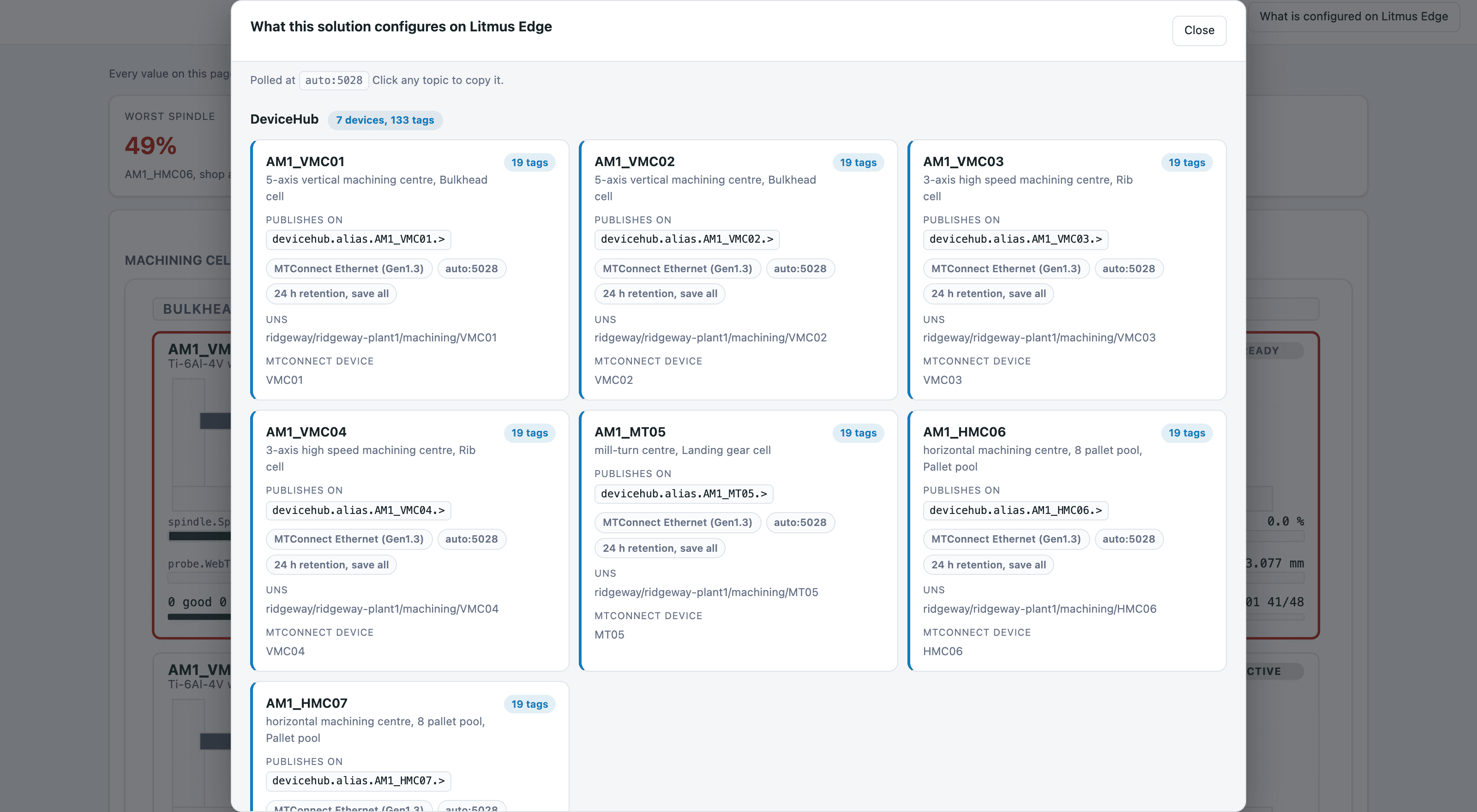Click UNS path ridgeway/ridgeway-plant1/machining/VMC02

pos(710,338)
